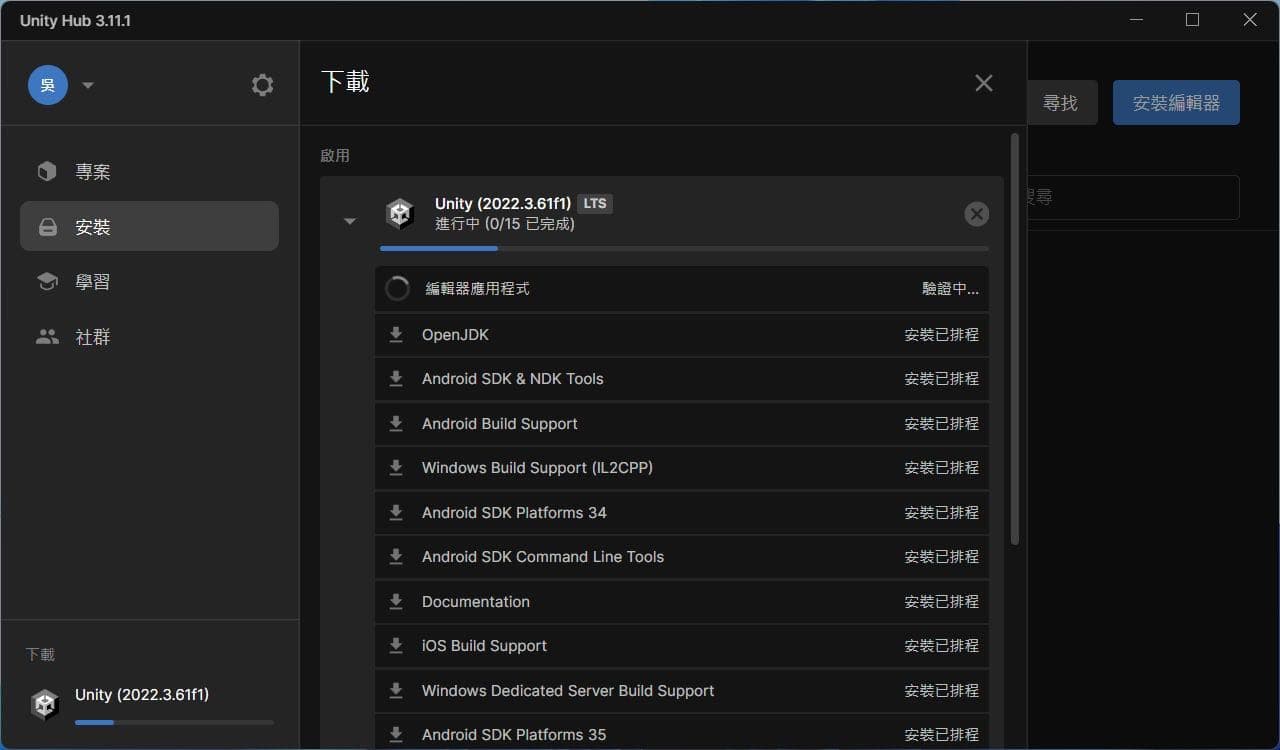
Task: Cancel the Unity 2022.3.61f1 download
Action: [x=976, y=213]
